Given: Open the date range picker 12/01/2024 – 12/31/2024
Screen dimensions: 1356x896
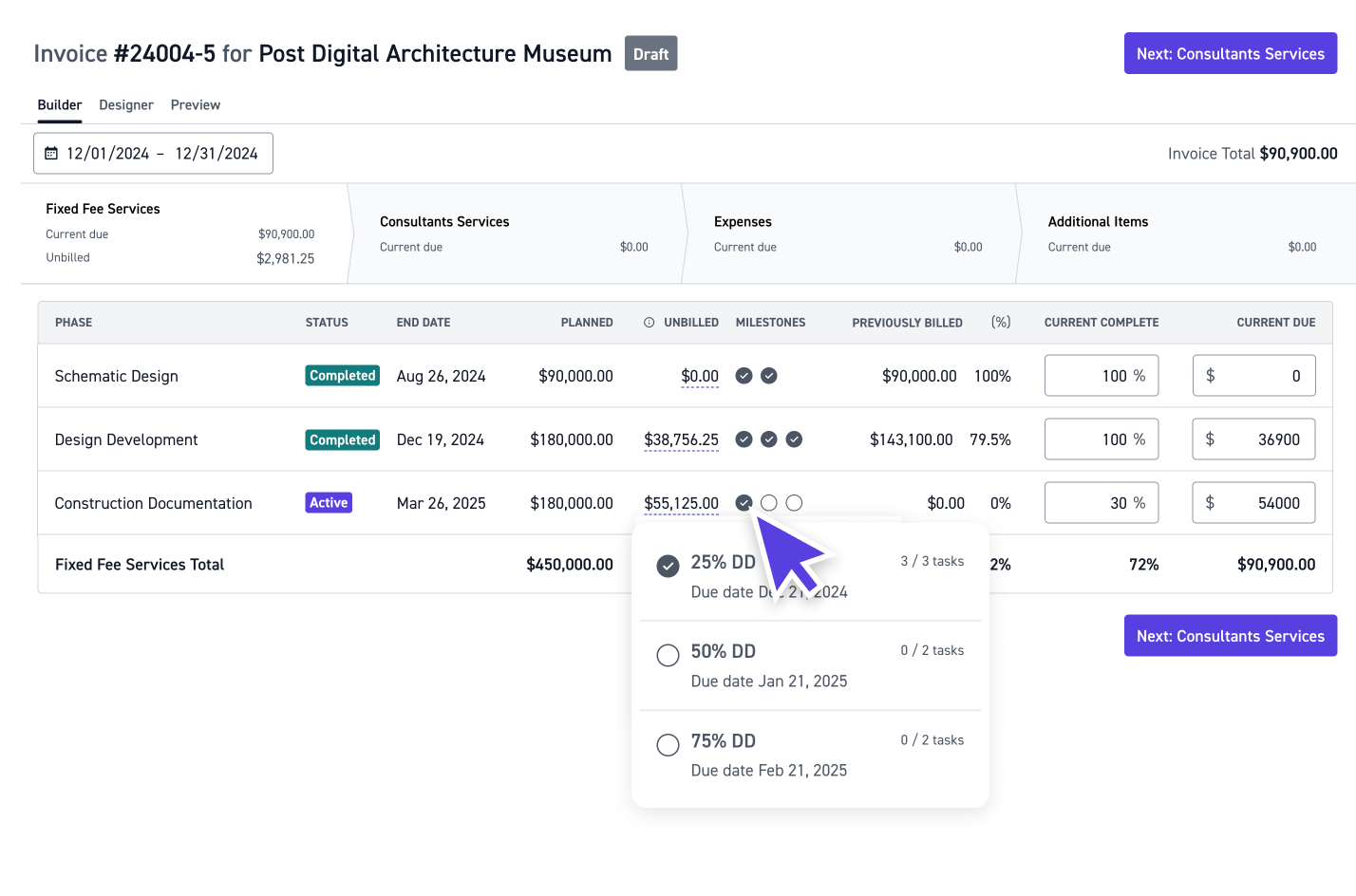Looking at the screenshot, I should 153,154.
